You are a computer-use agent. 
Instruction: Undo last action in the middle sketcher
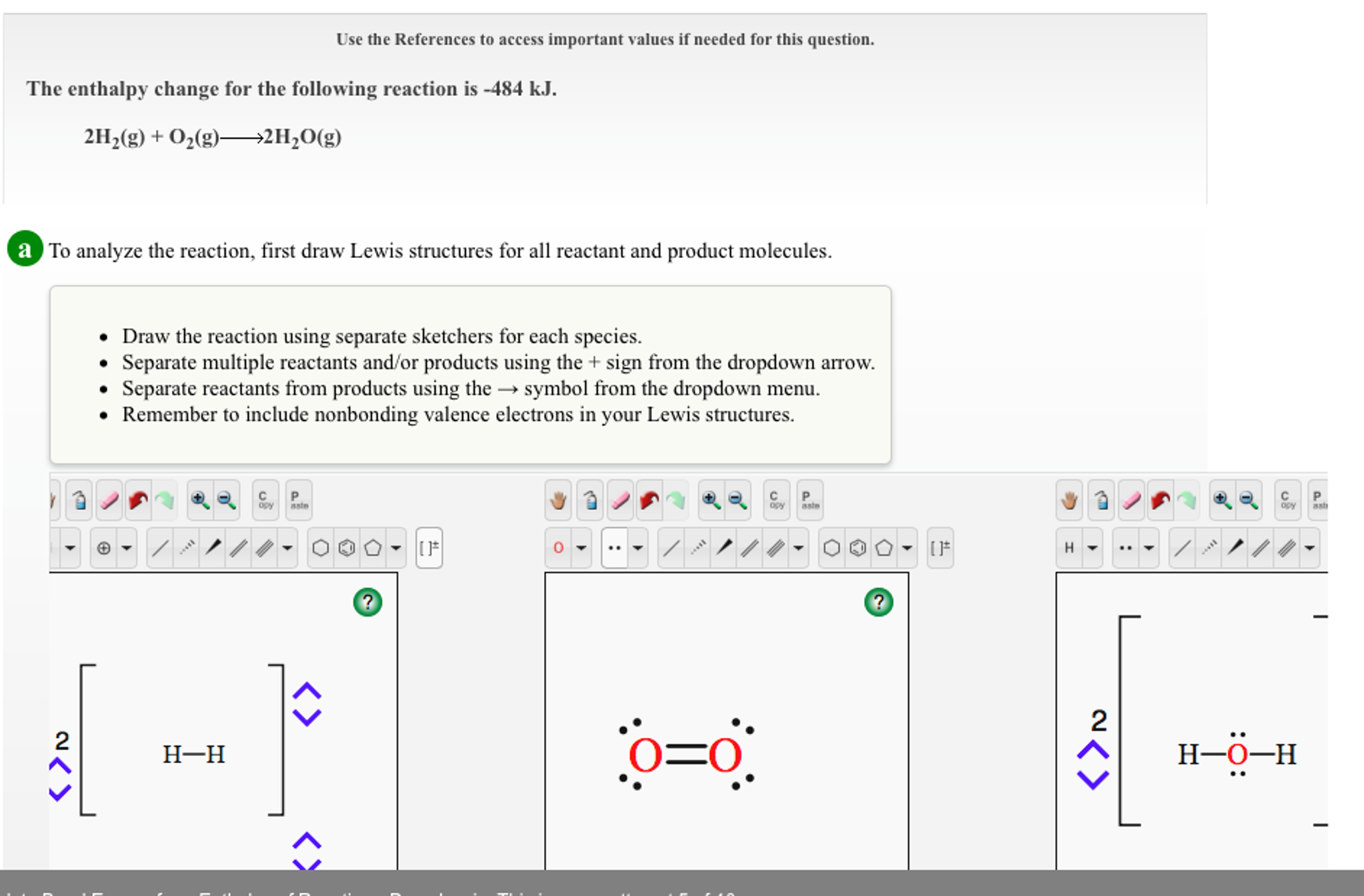(x=649, y=500)
